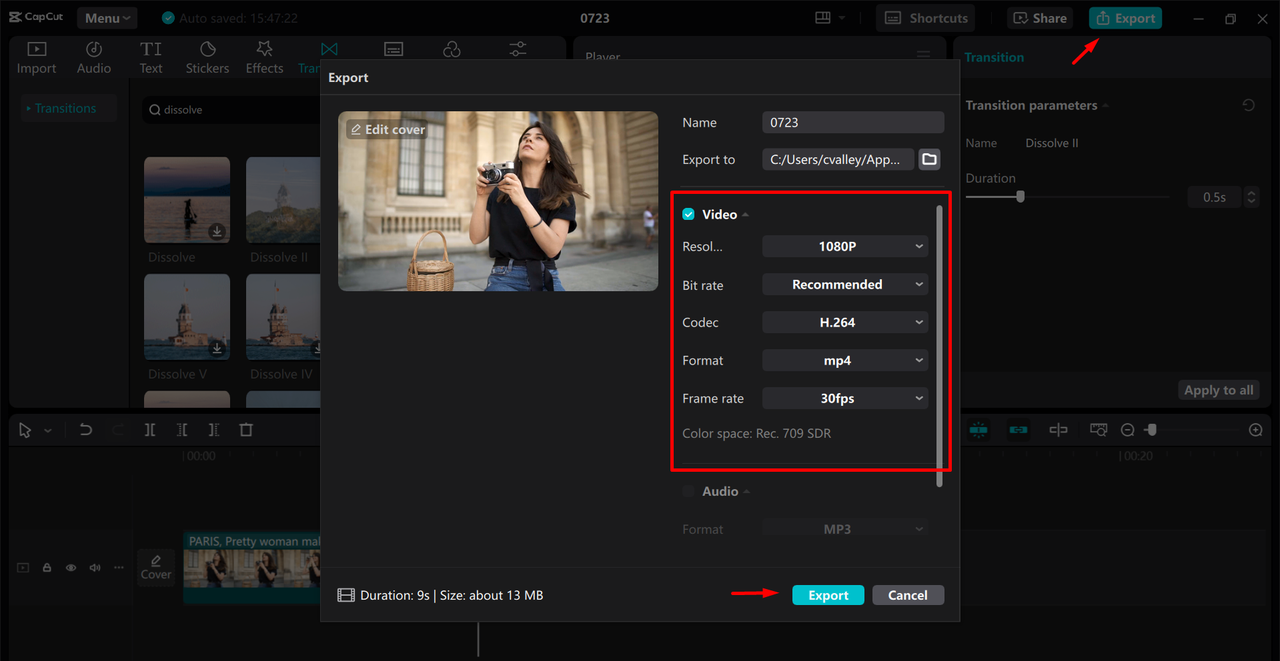Select the cursor pointer tool in timeline

pos(26,430)
